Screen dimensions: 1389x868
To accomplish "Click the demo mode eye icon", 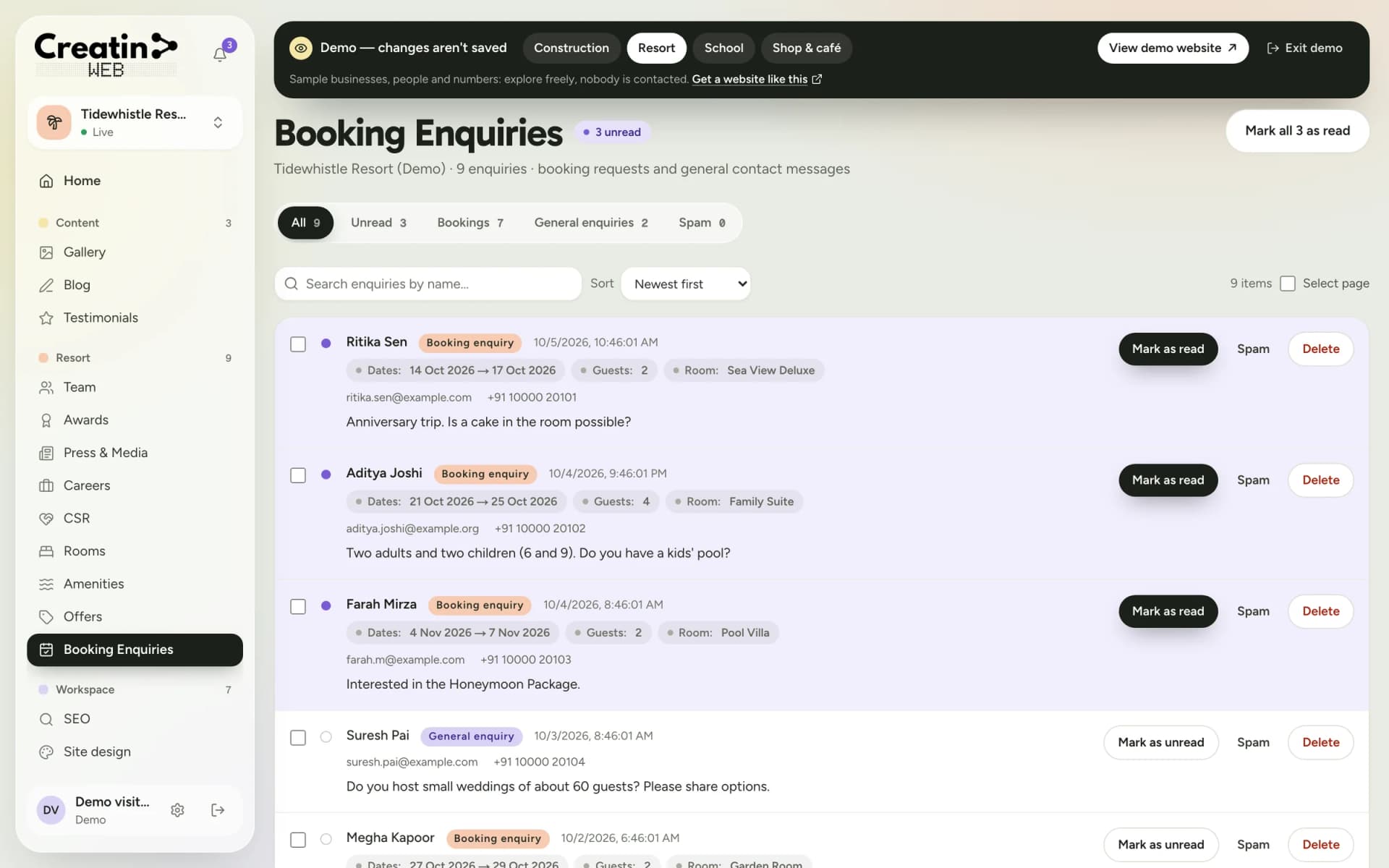I will click(x=300, y=48).
